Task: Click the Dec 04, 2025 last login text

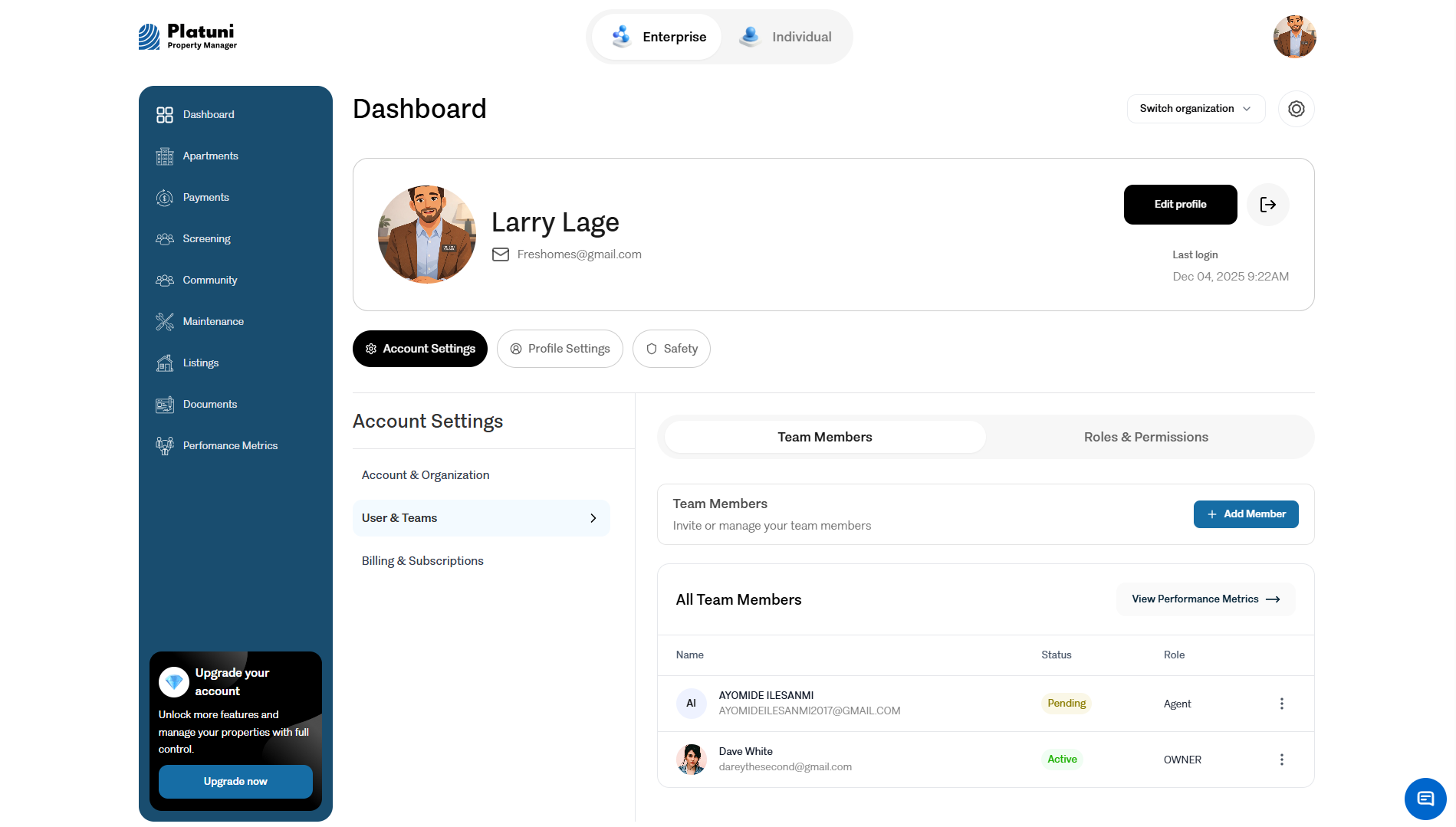Action: 1231,277
